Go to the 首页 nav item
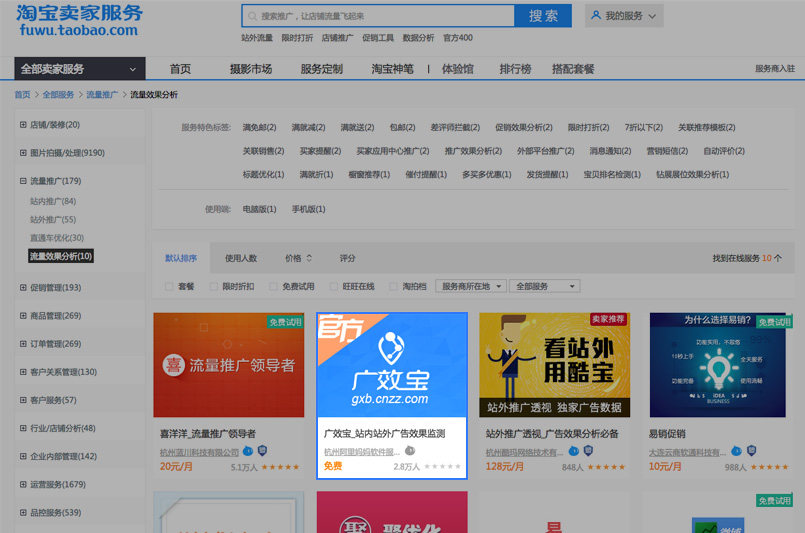Screen dimensions: 805x533 180,69
